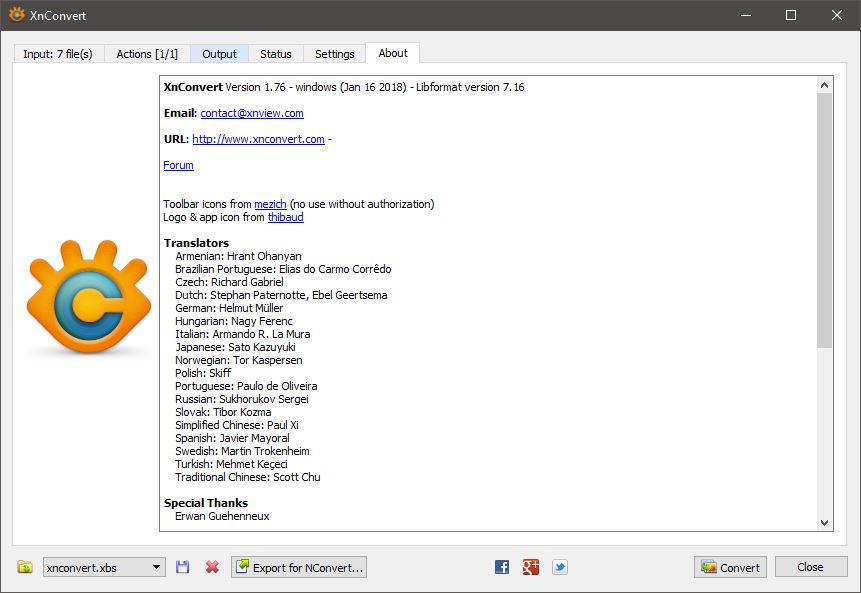Close XnConvert via title bar X
The image size is (861, 593).
(x=837, y=15)
